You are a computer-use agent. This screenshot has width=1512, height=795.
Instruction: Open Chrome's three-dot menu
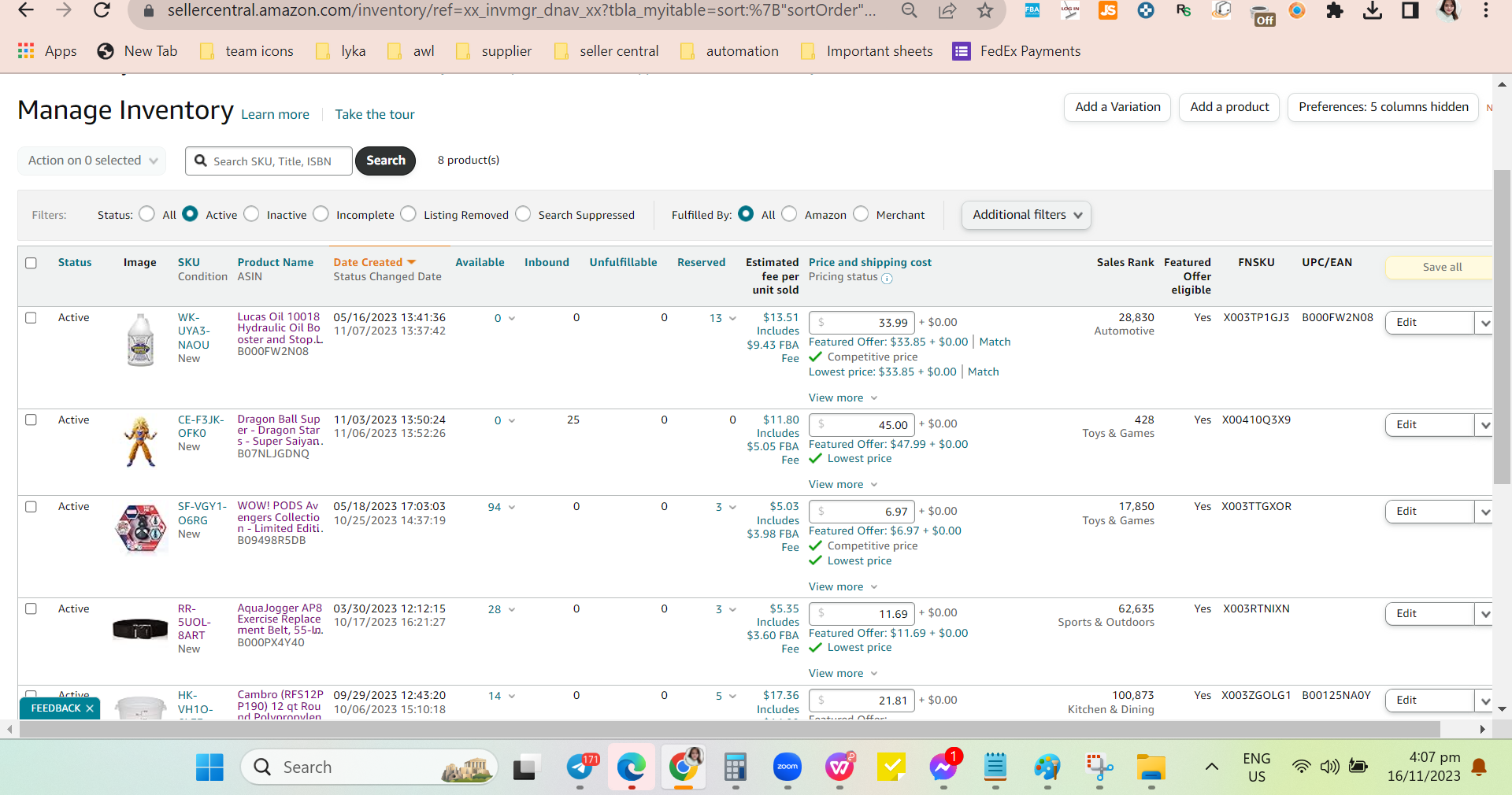[x=1486, y=10]
